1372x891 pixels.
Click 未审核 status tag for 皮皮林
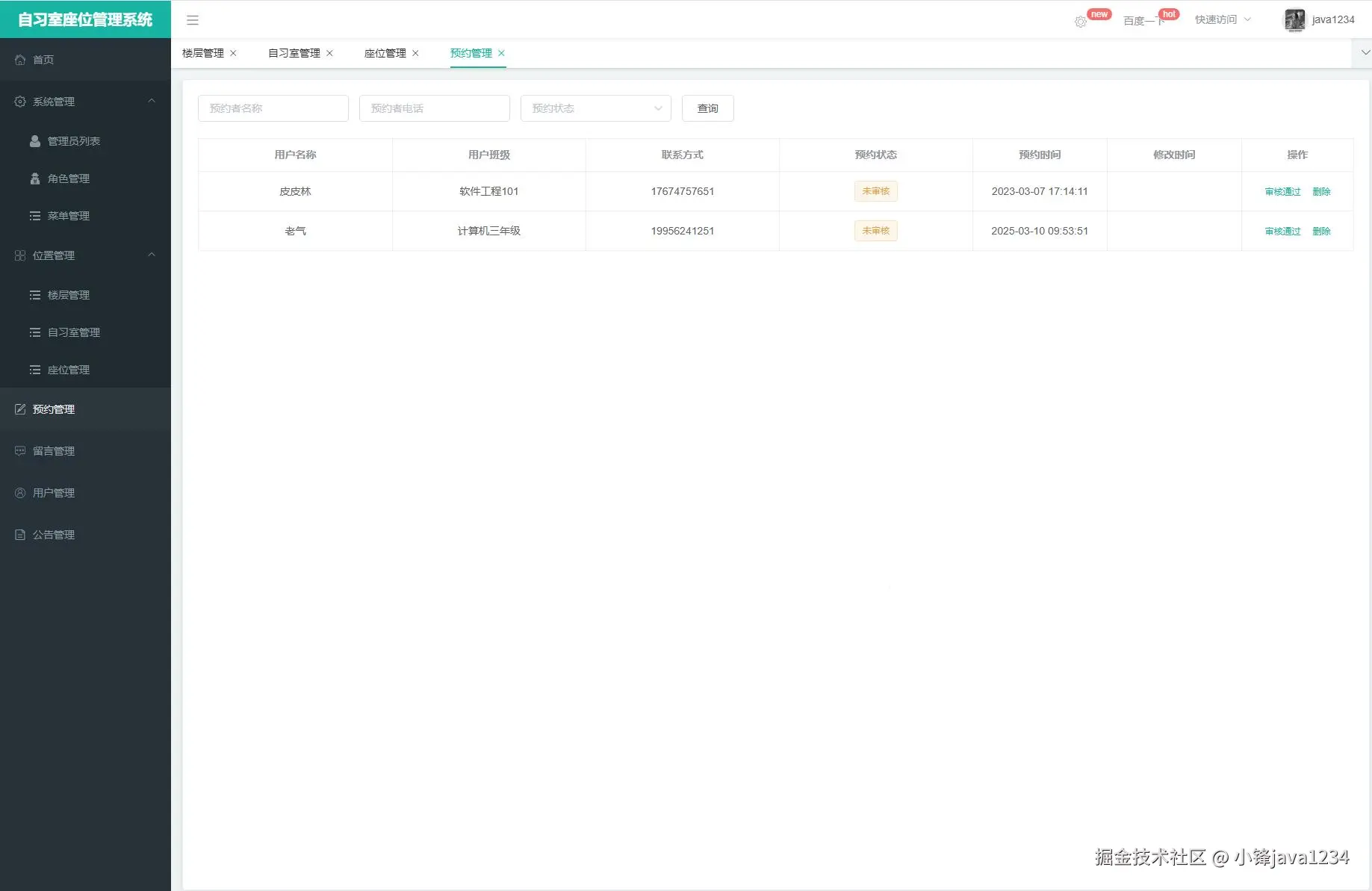coord(875,191)
